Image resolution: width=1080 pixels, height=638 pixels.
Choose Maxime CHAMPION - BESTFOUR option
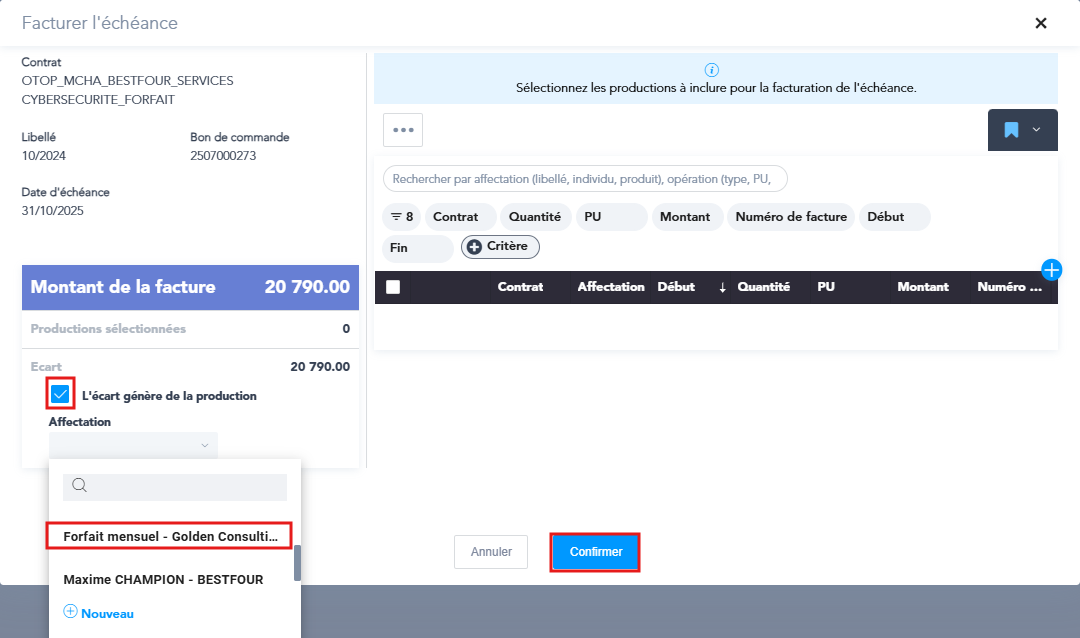click(163, 579)
